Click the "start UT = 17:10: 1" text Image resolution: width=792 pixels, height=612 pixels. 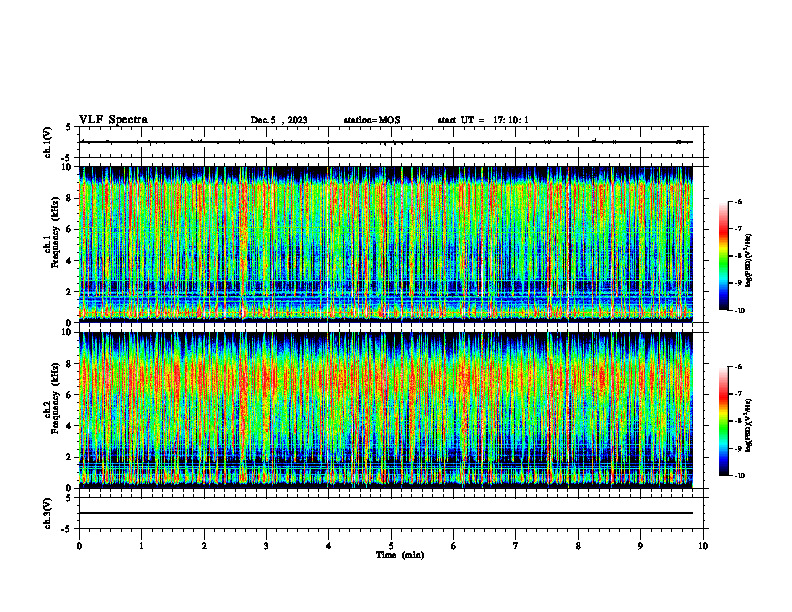[x=483, y=120]
